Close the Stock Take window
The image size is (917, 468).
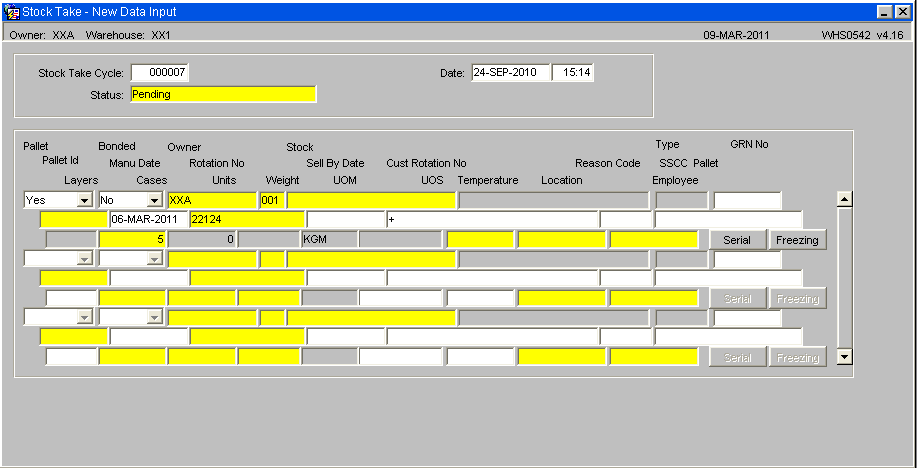(x=902, y=12)
